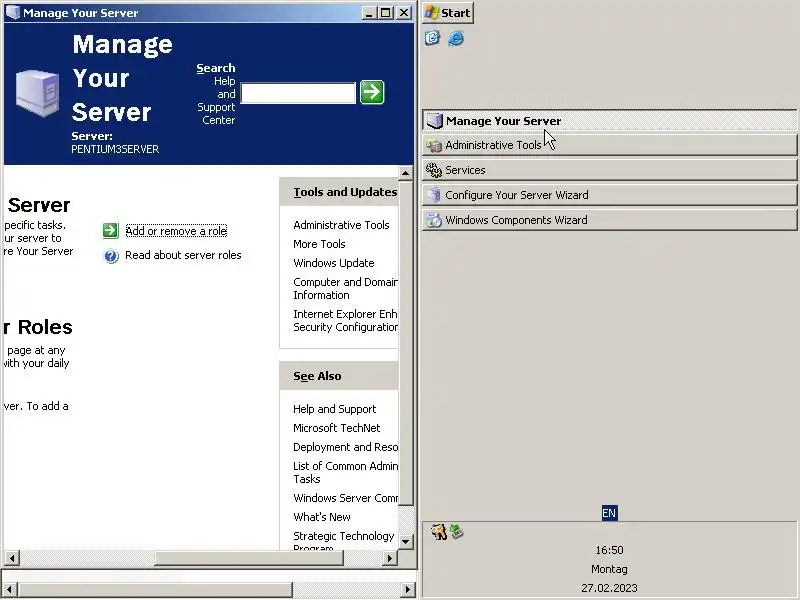This screenshot has width=800, height=600.
Task: Click the Manage Your Server title bar icon
Action: 13,12
